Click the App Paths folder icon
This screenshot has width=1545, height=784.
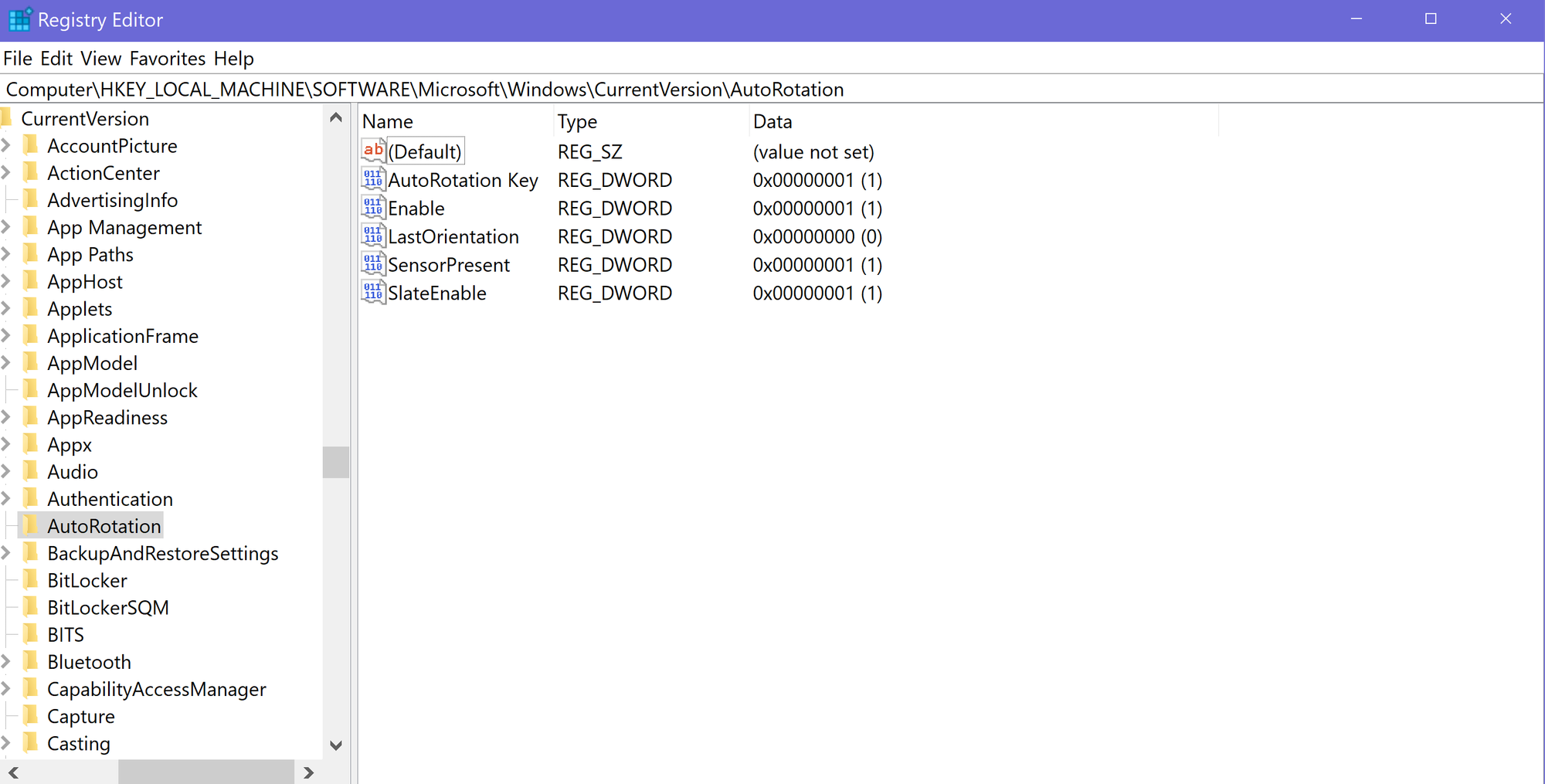tap(31, 254)
